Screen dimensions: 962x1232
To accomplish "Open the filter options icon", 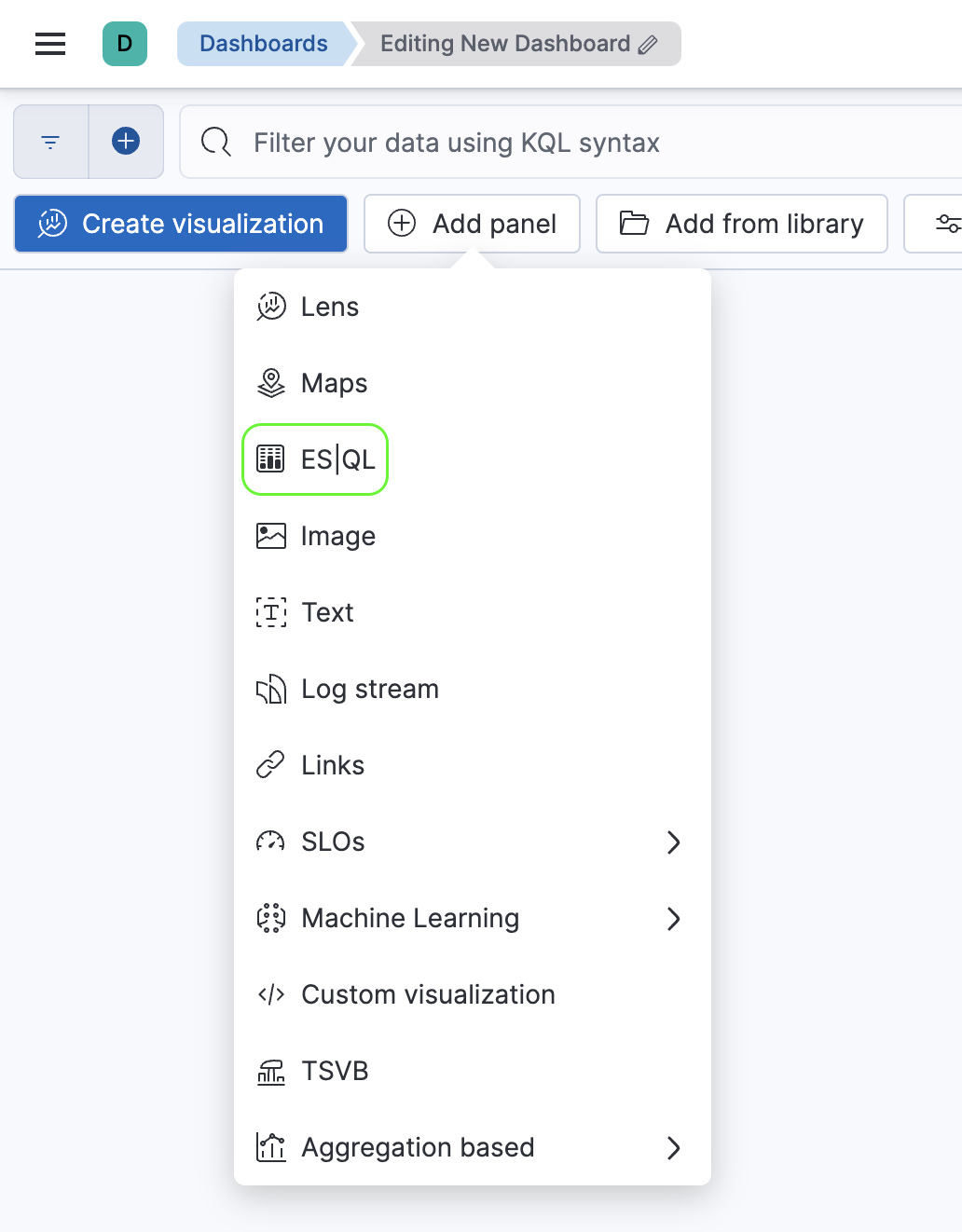I will (x=49, y=142).
